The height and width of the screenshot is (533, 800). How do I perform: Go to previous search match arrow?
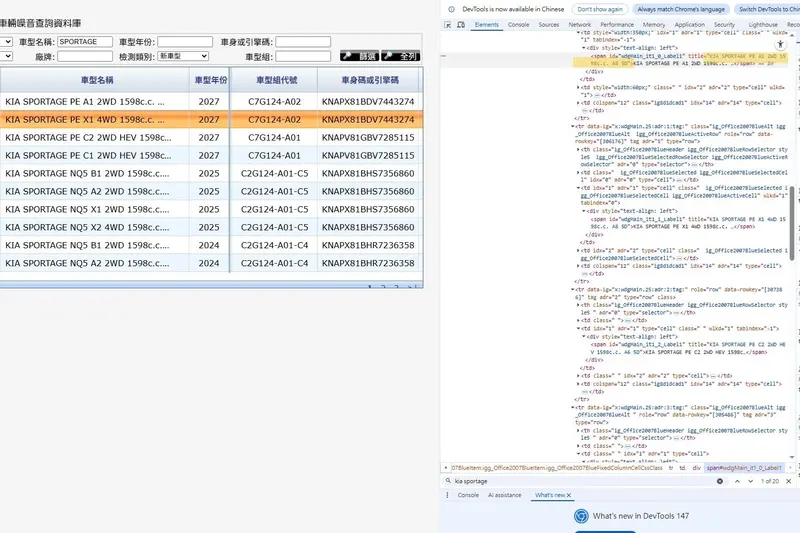pos(739,481)
